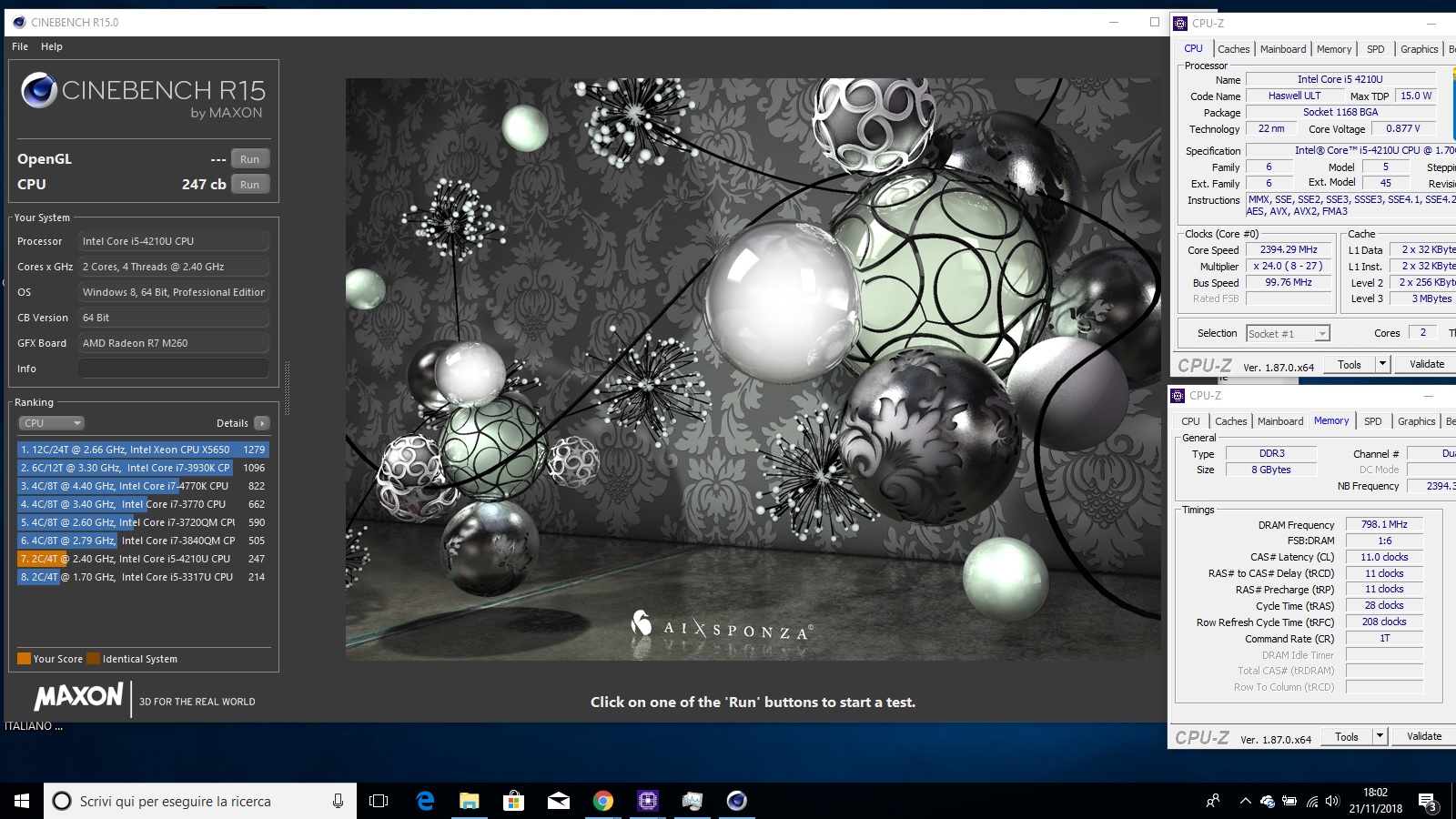Viewport: 1456px width, 819px height.
Task: Click Validate in lower CPU-Z window
Action: click(x=1424, y=737)
